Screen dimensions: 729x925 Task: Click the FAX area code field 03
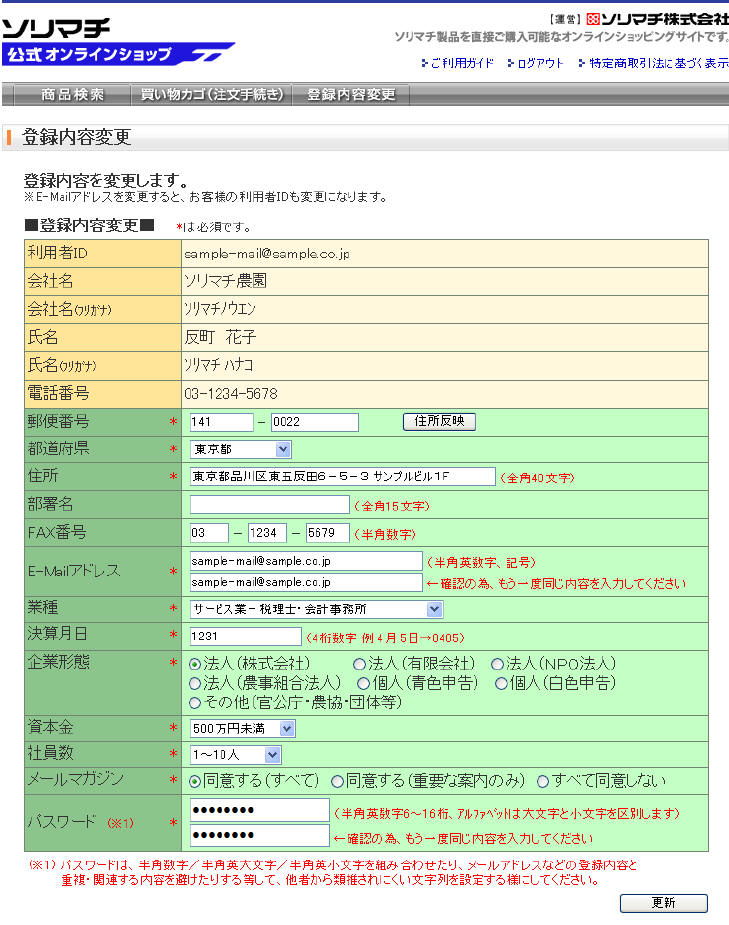[x=209, y=533]
